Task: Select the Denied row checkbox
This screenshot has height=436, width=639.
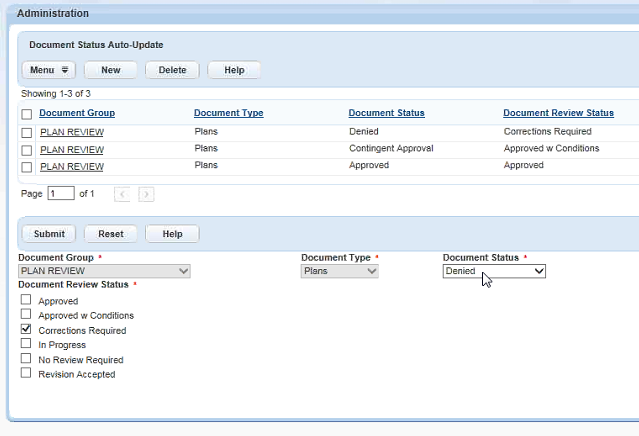Action: coord(27,132)
